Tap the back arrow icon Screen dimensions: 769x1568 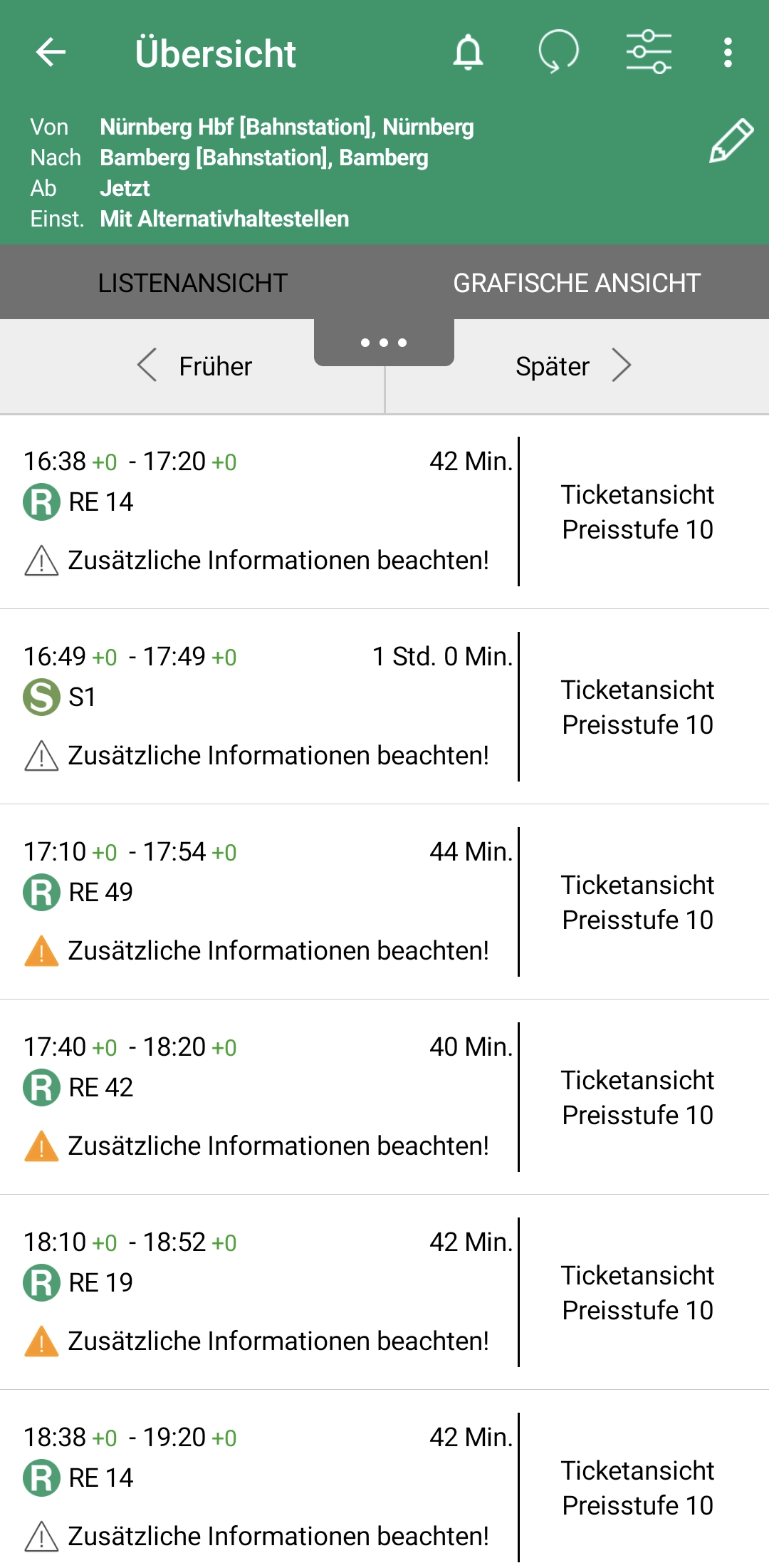(51, 53)
